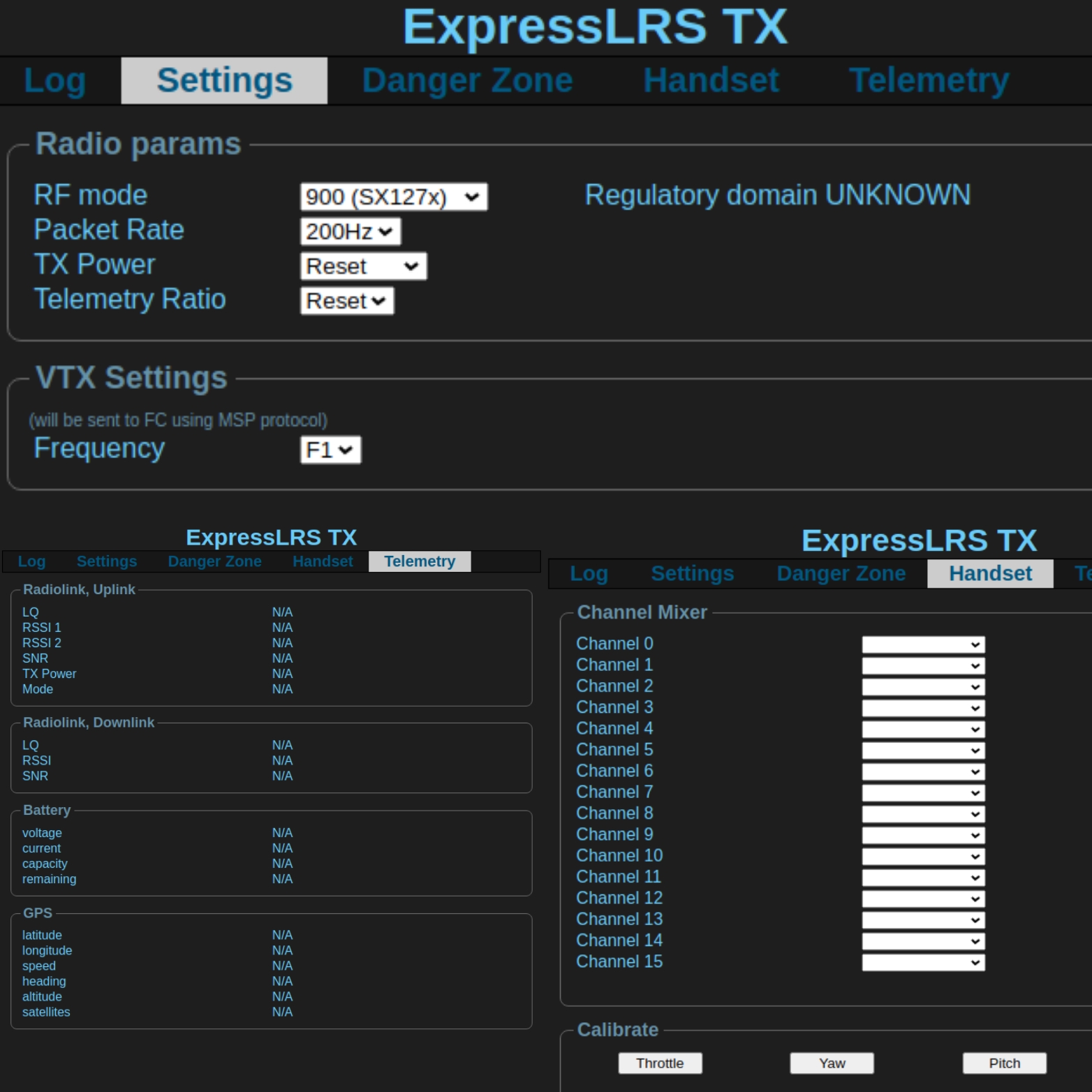
Task: Open Channel 6 mixer dropdown
Action: 923,772
